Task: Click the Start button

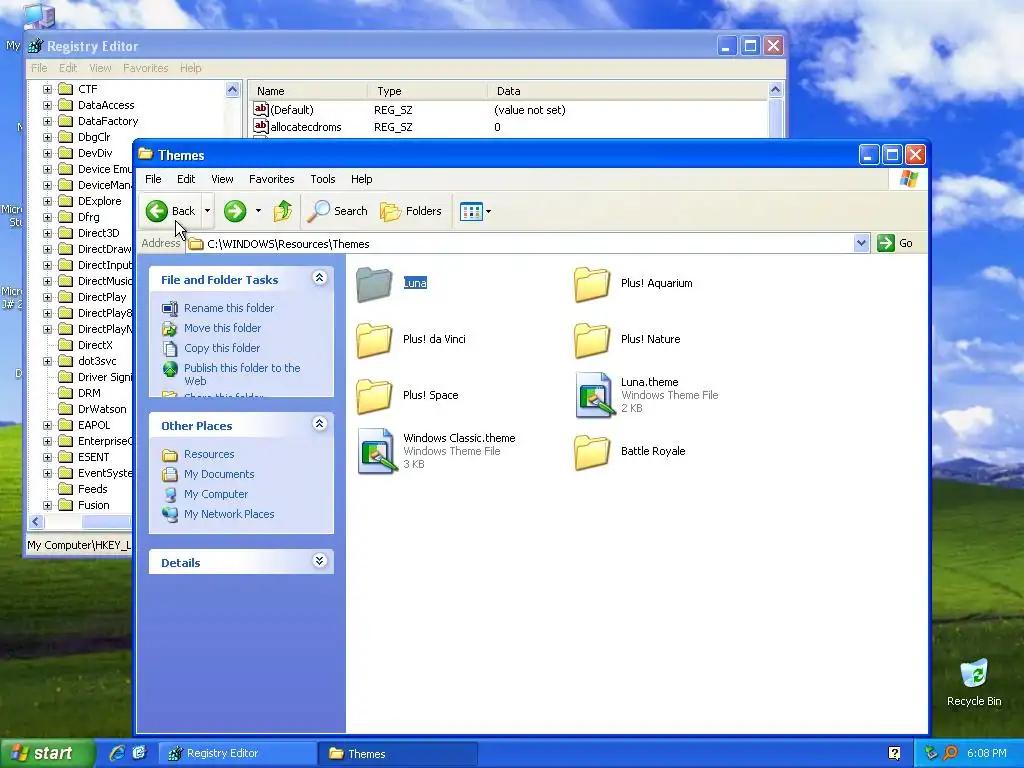Action: (x=46, y=753)
